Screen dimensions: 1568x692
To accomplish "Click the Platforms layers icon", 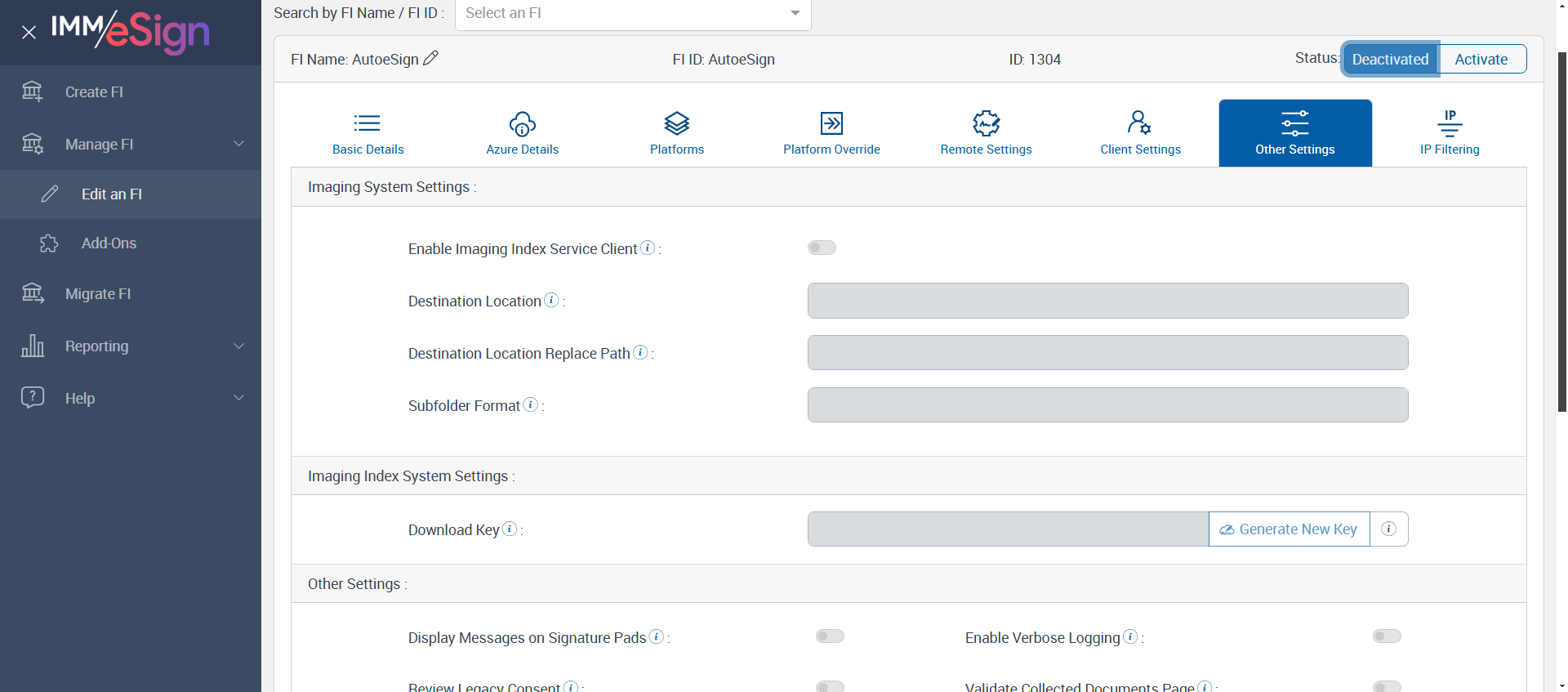I will tap(677, 123).
